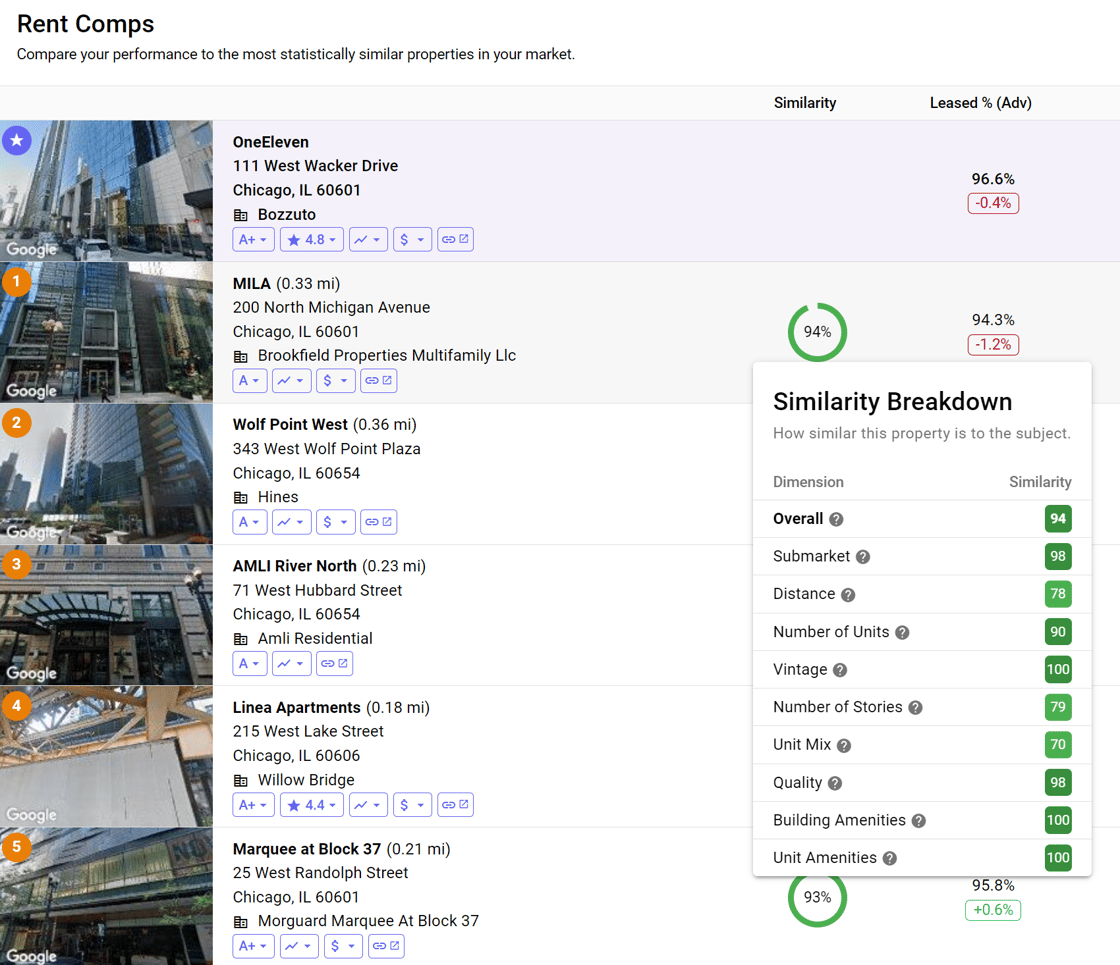This screenshot has width=1120, height=965.
Task: Click the Quality help question mark icon
Action: tap(835, 784)
